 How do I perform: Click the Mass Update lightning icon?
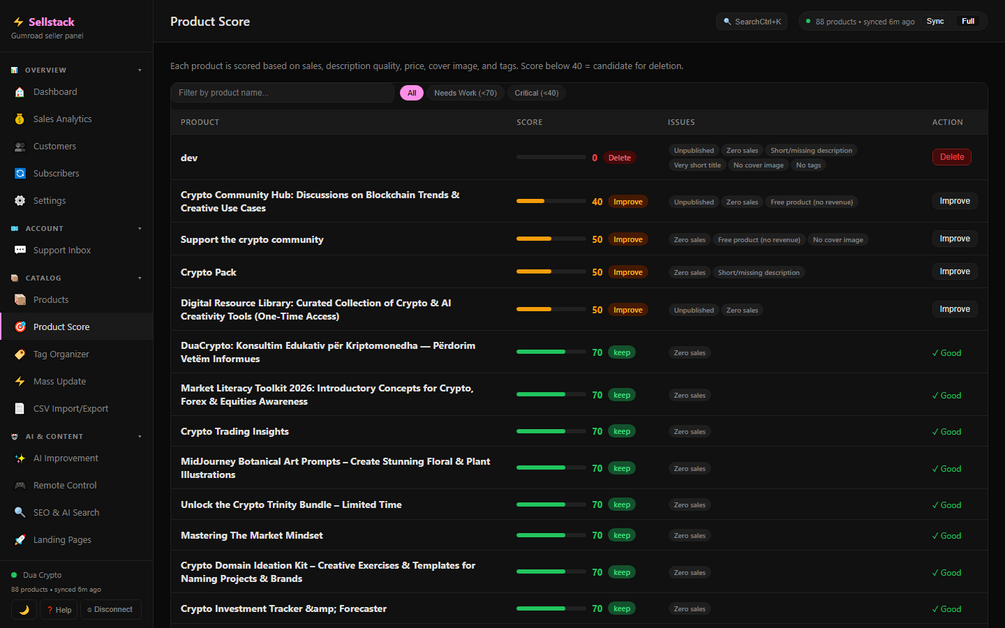20,381
